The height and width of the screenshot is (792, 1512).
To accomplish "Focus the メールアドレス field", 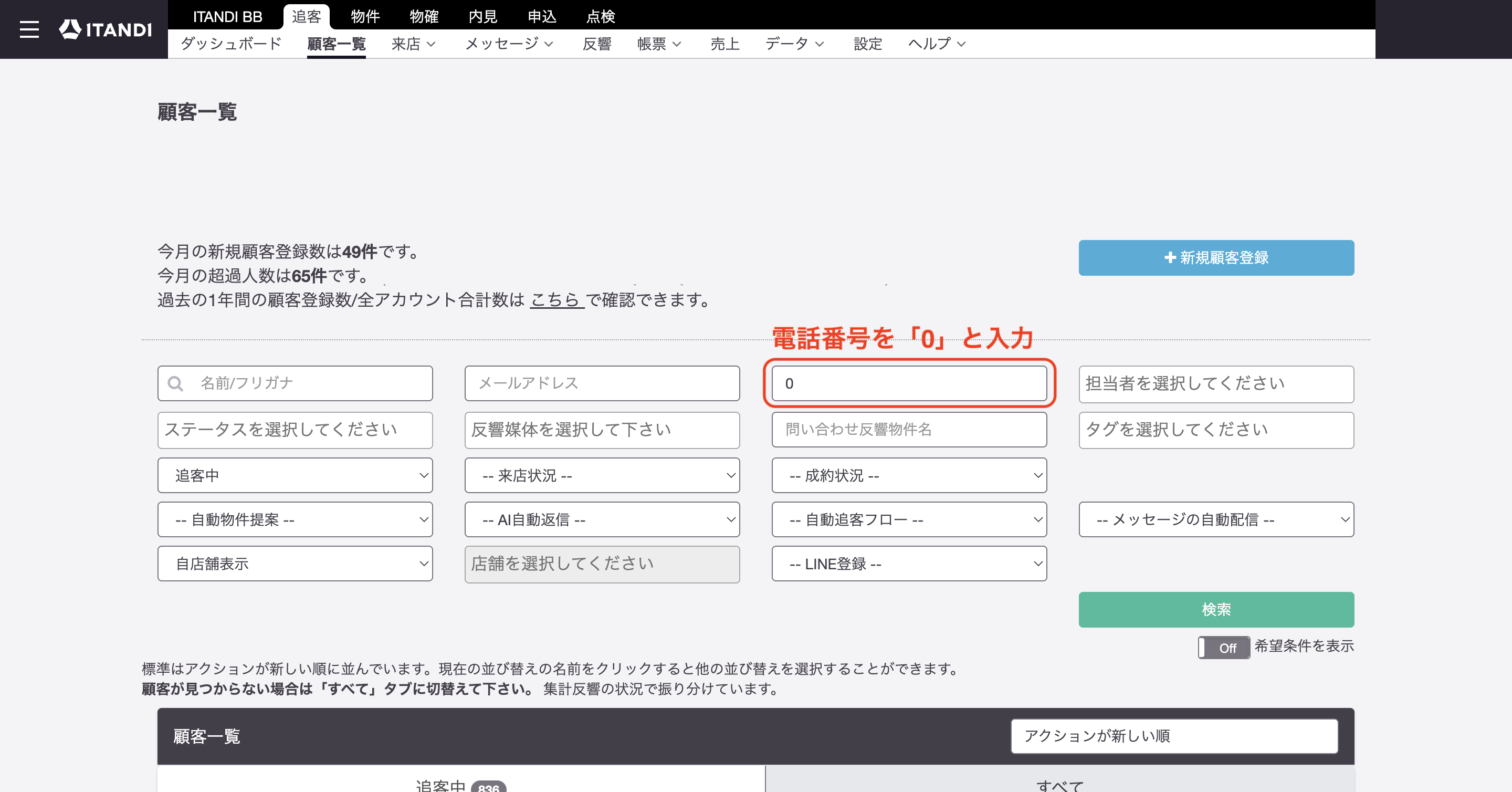I will click(602, 383).
